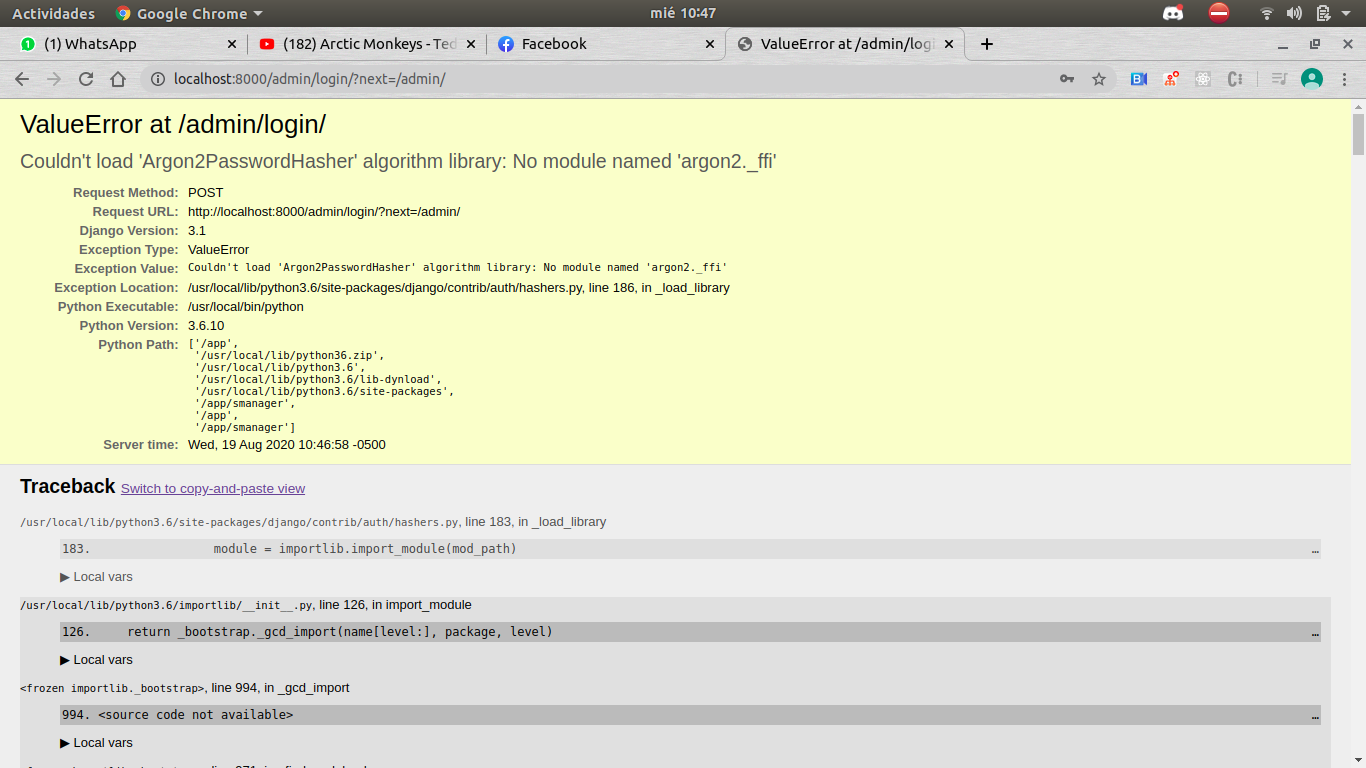Click the Home icon in Chrome toolbar

(118, 79)
